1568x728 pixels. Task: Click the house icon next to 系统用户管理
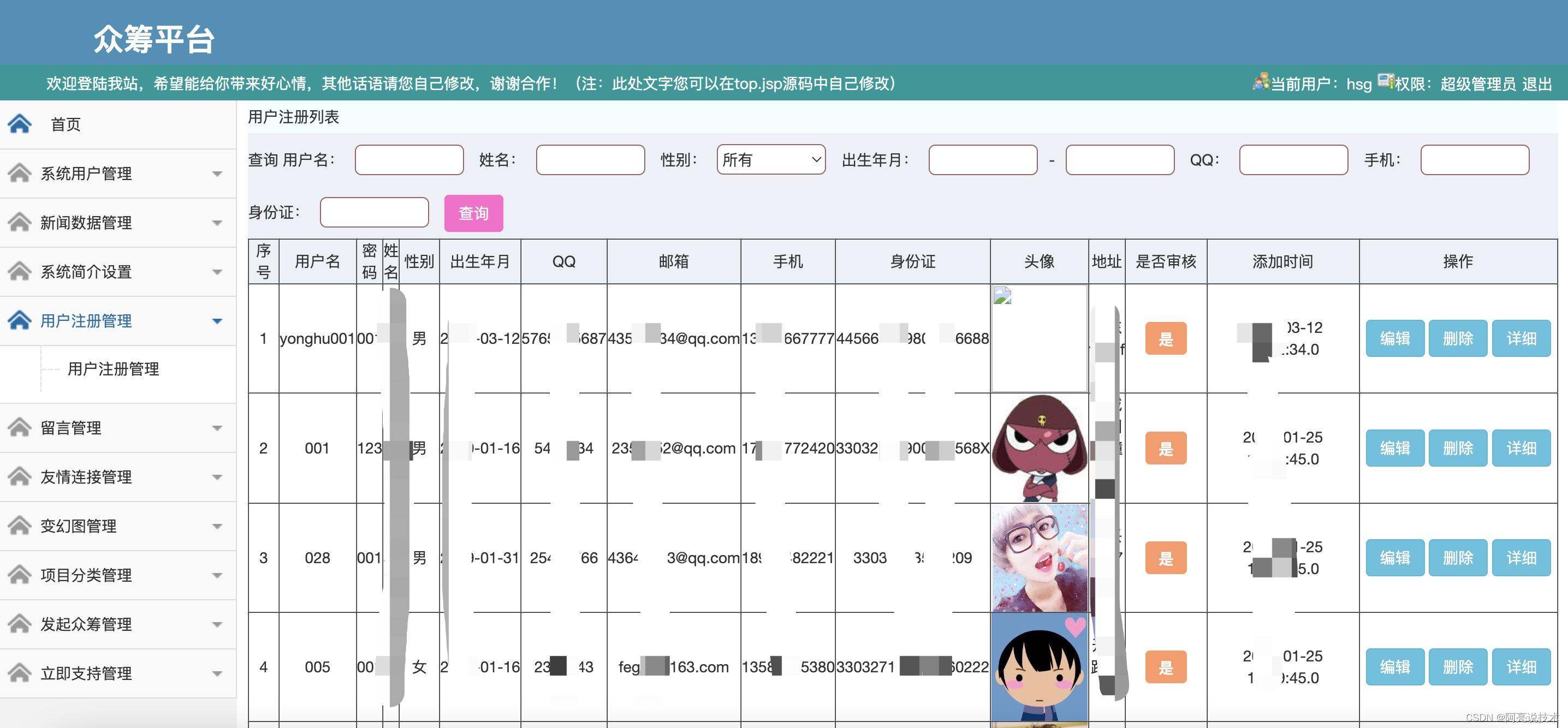pyautogui.click(x=20, y=174)
